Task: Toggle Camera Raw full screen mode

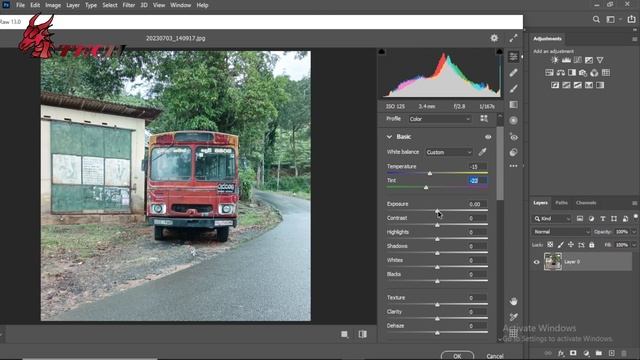Action: (513, 38)
